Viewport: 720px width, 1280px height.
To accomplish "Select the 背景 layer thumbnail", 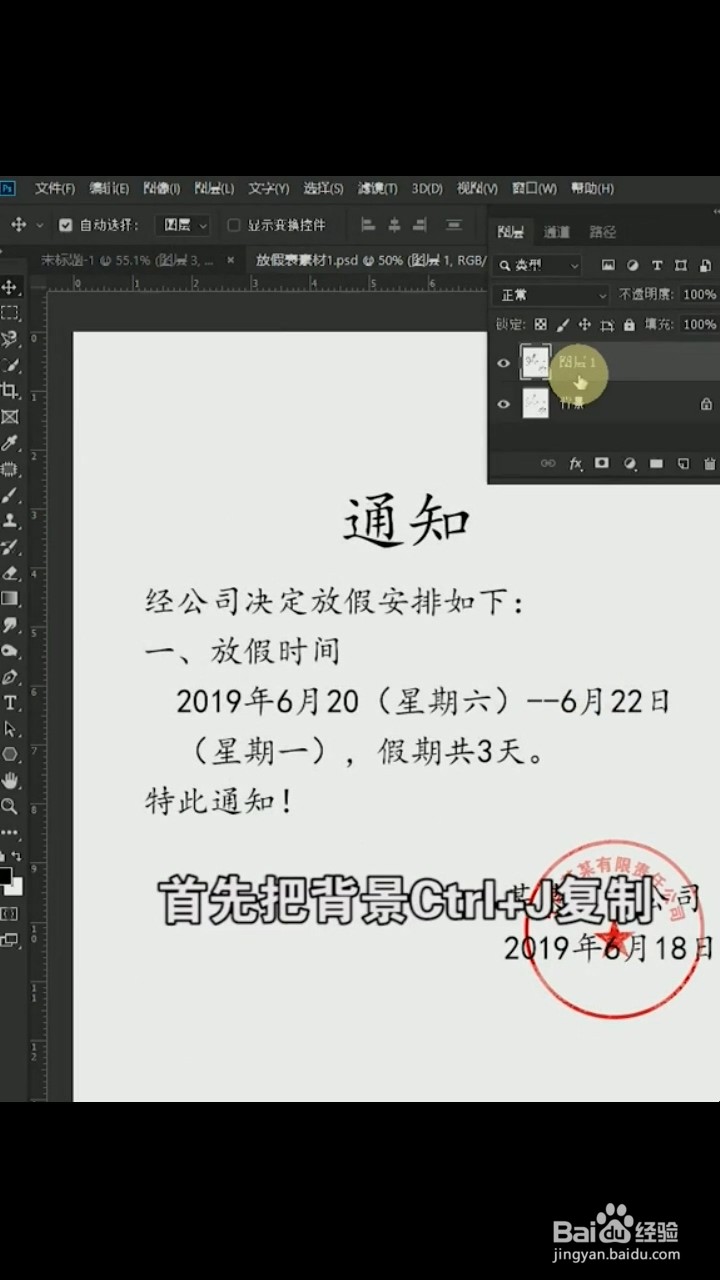I will [536, 404].
